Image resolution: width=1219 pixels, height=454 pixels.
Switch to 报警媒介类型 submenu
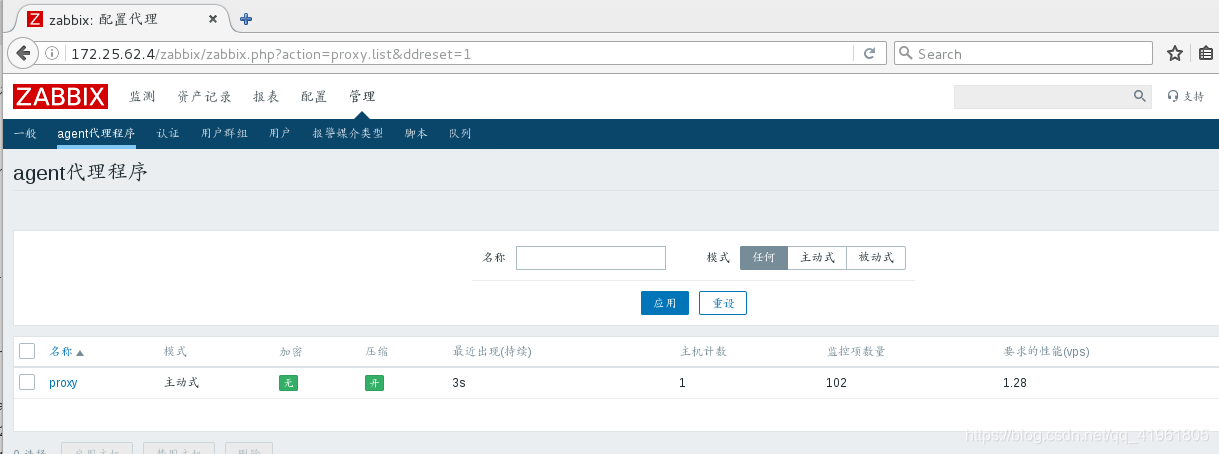coord(348,133)
